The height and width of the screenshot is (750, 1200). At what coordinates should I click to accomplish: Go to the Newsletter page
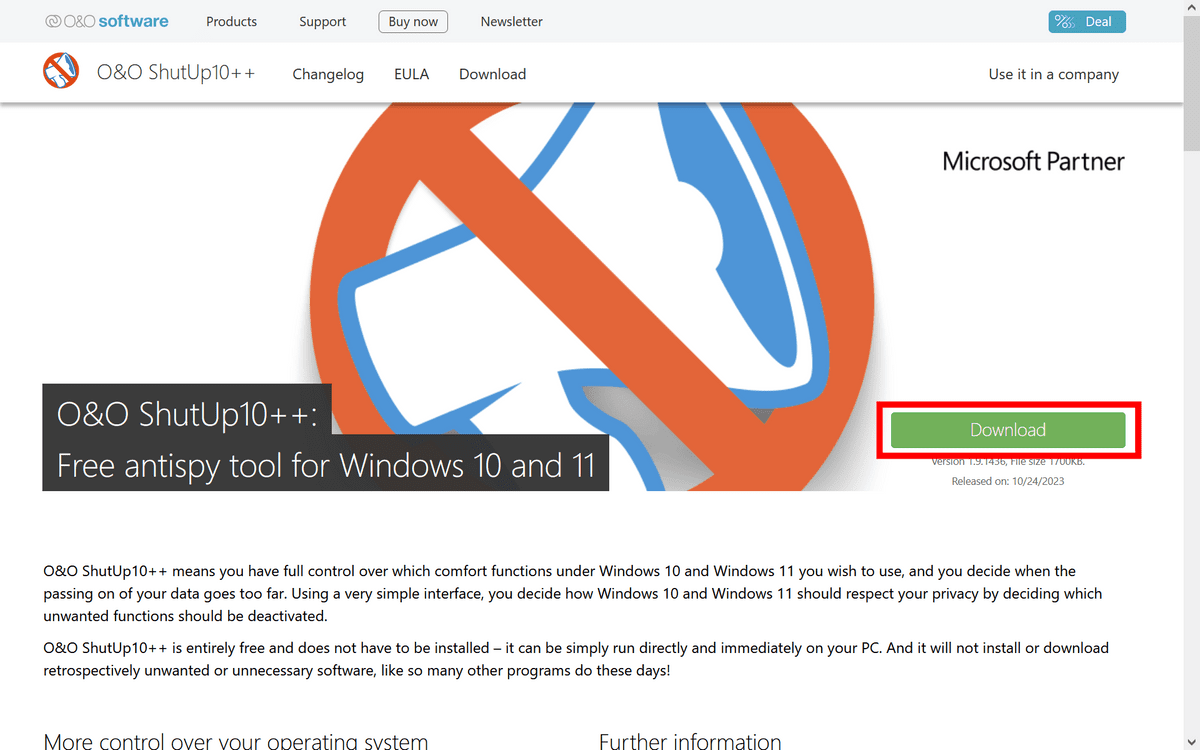511,21
